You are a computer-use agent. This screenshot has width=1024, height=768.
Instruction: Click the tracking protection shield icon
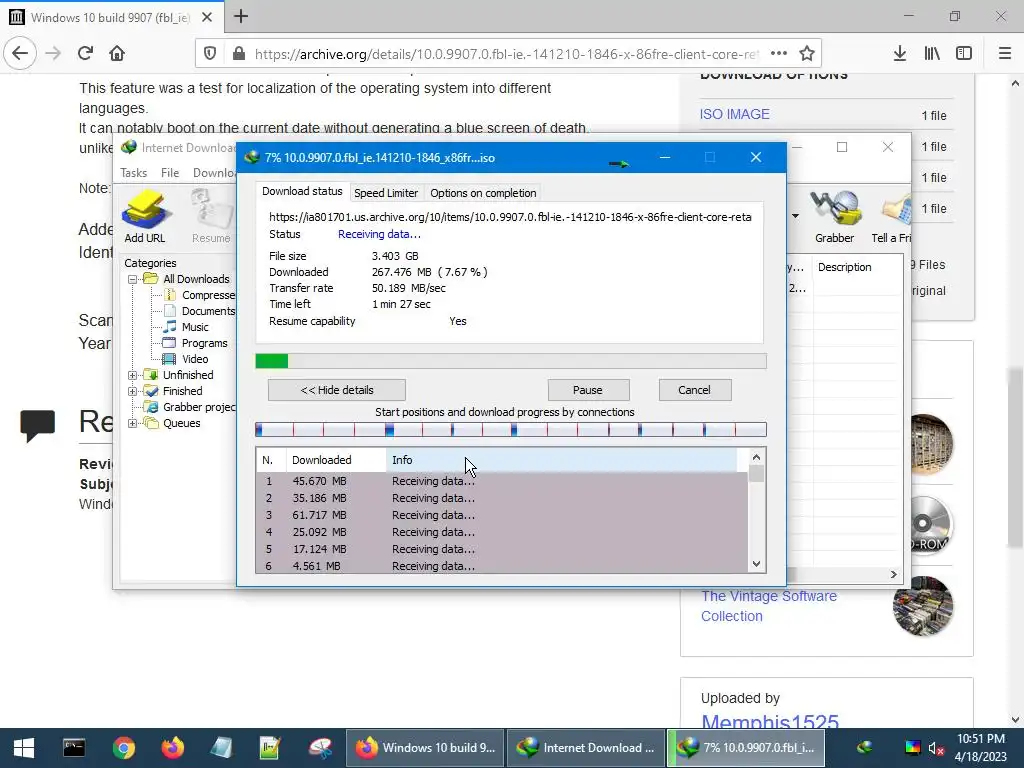pyautogui.click(x=210, y=54)
